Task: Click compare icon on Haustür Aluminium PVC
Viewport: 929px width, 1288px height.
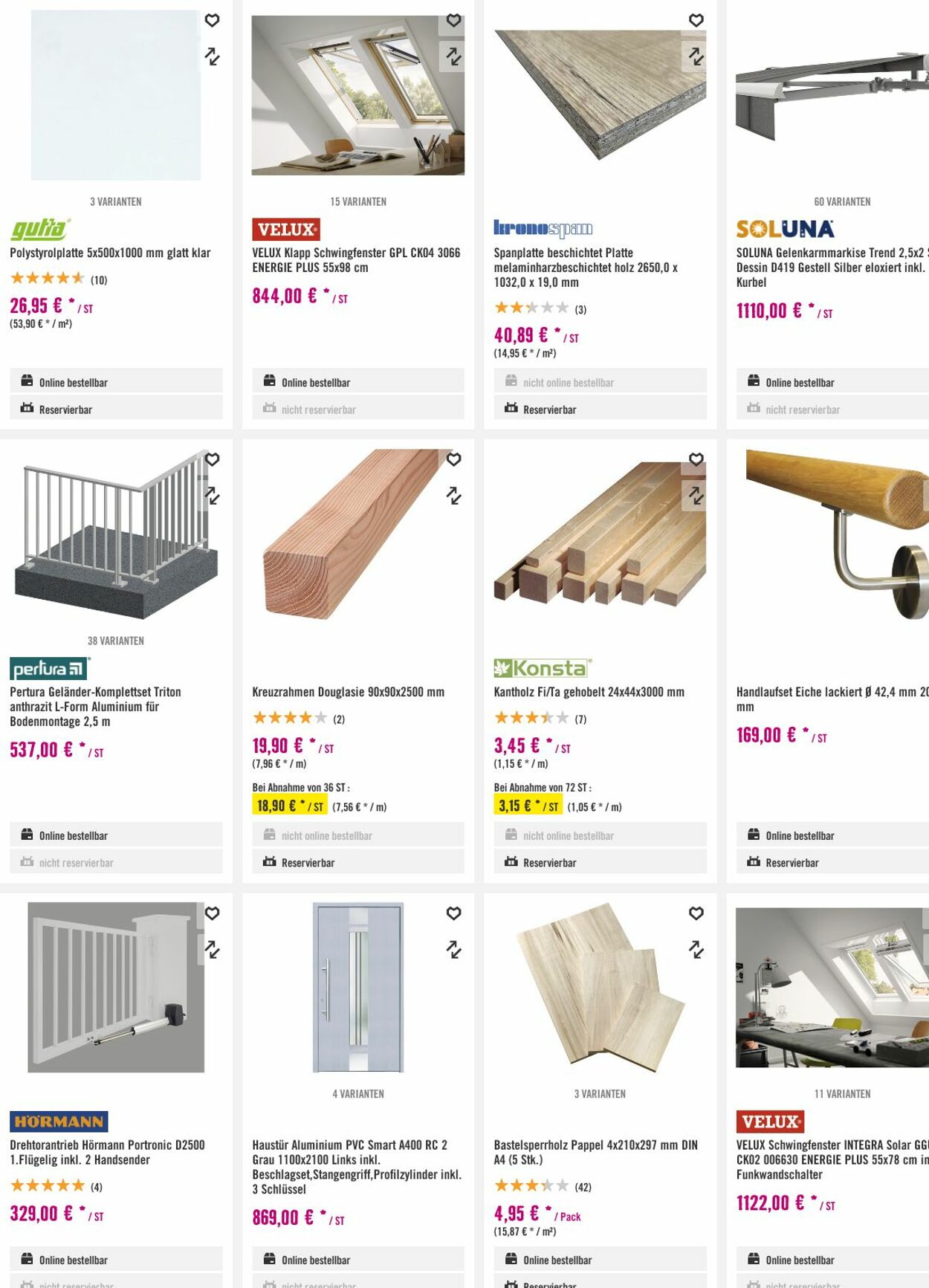Action: [x=453, y=949]
